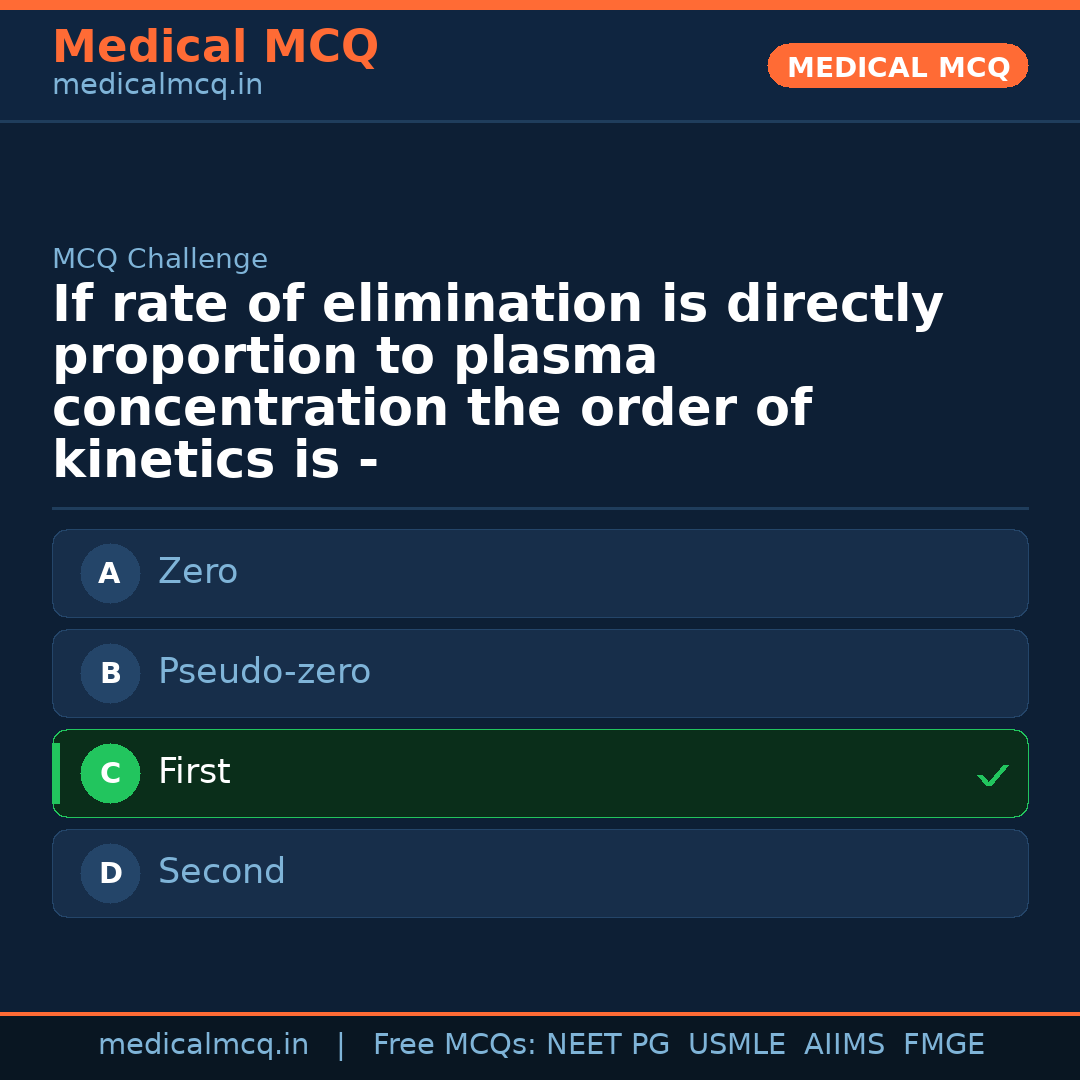Click the green checkmark on First
Screen dimensions: 1080x1080
coord(992,775)
